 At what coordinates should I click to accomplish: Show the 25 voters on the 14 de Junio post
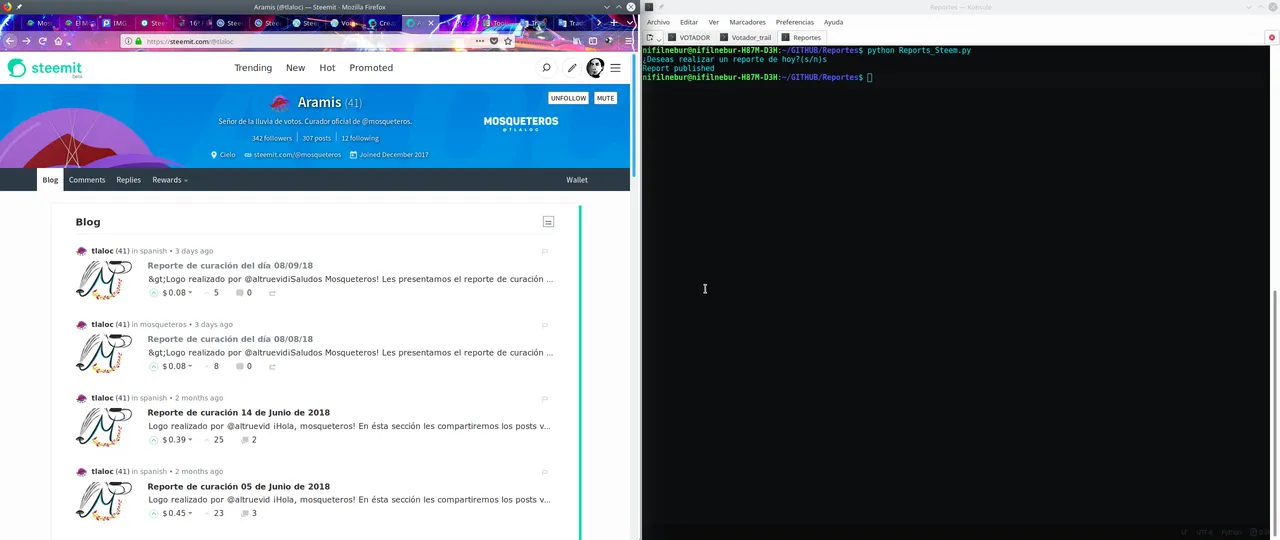coord(214,440)
